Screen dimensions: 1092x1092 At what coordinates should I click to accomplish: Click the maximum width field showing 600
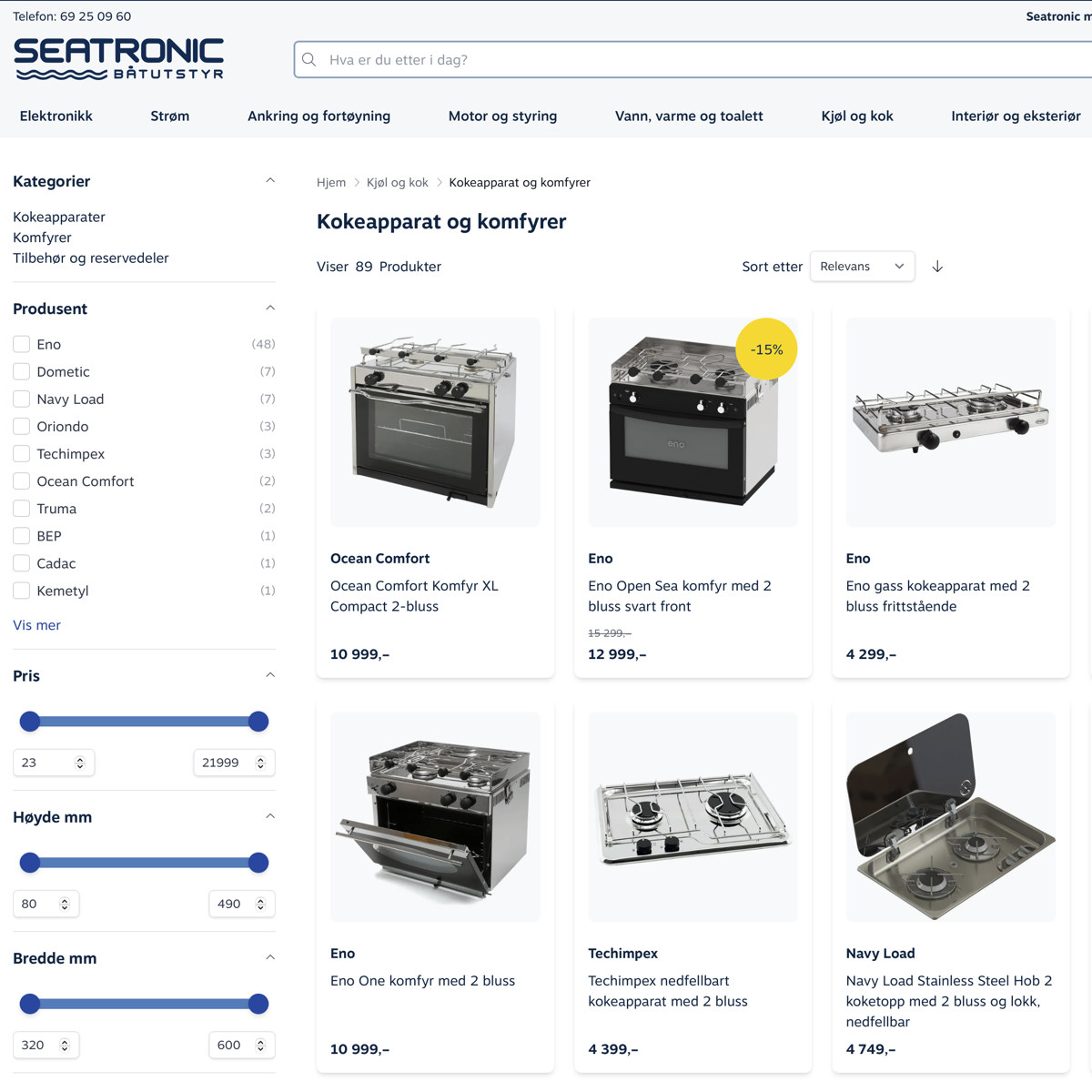tap(241, 1045)
